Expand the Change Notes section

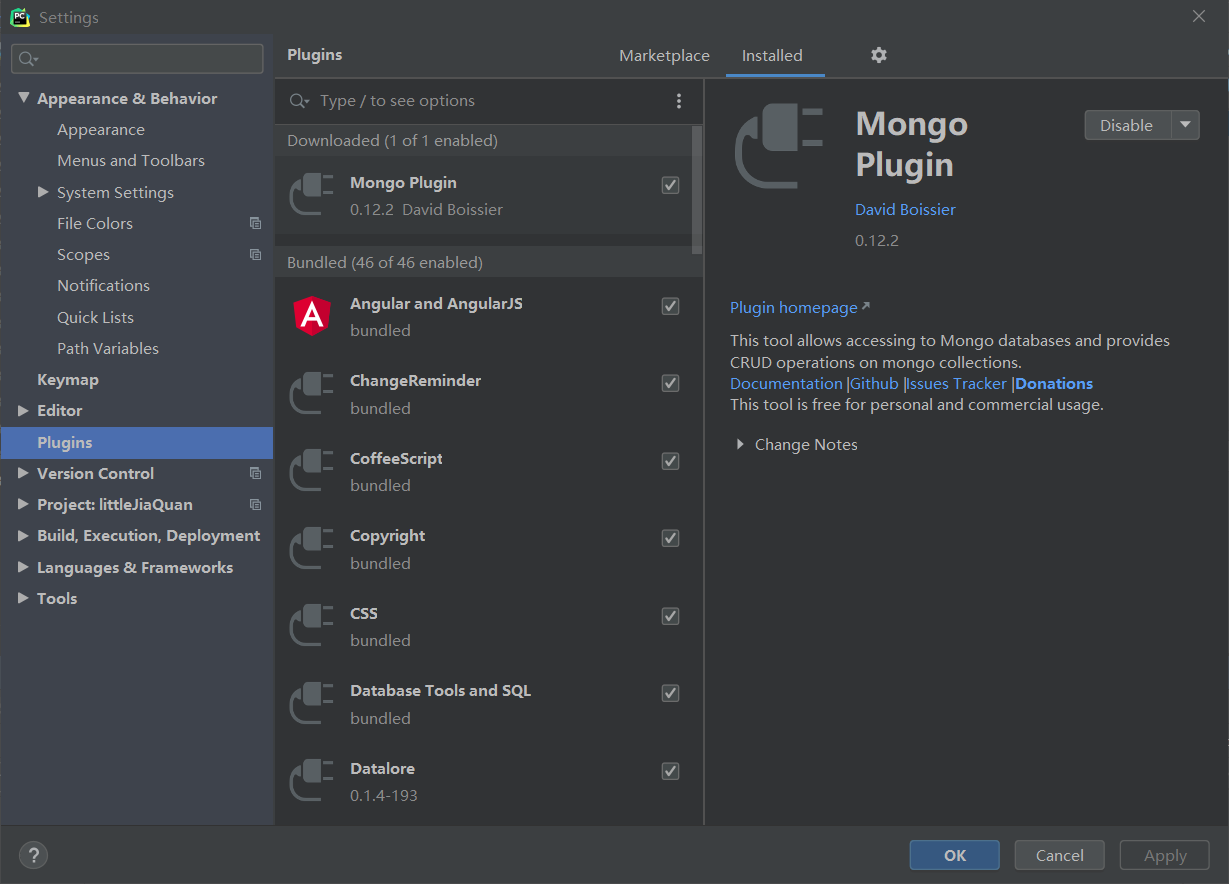click(x=740, y=445)
